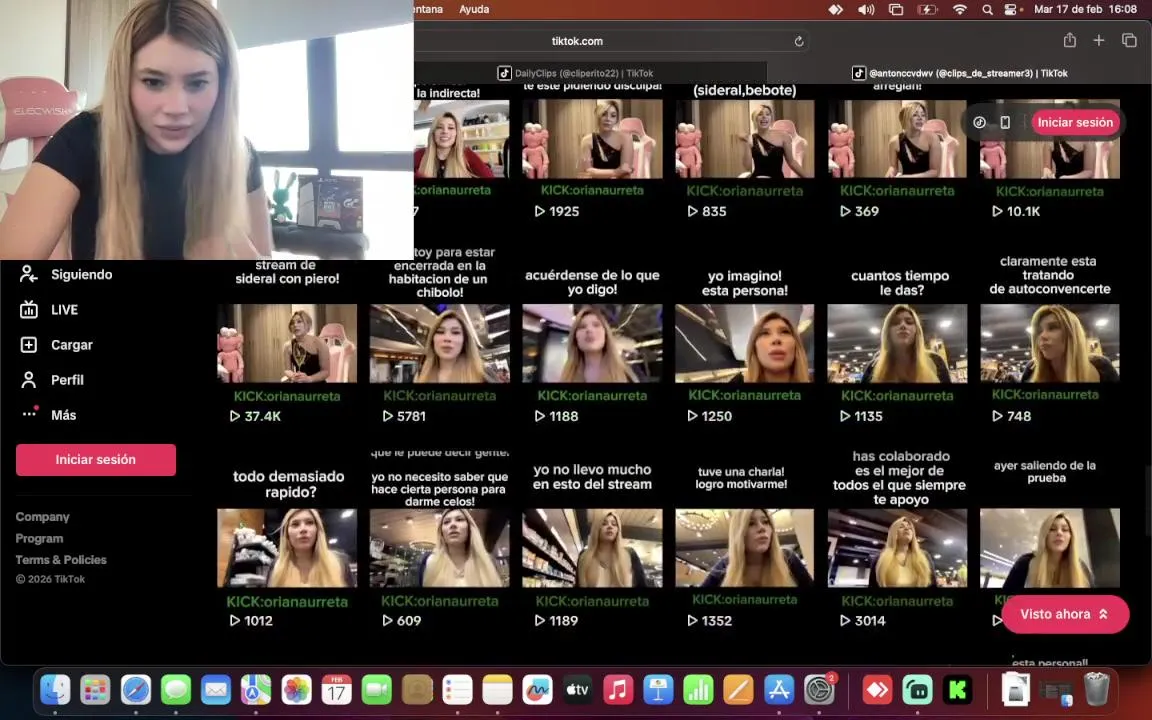This screenshot has height=720, width=1152.
Task: Click the get-app phone icon
Action: 1005,122
